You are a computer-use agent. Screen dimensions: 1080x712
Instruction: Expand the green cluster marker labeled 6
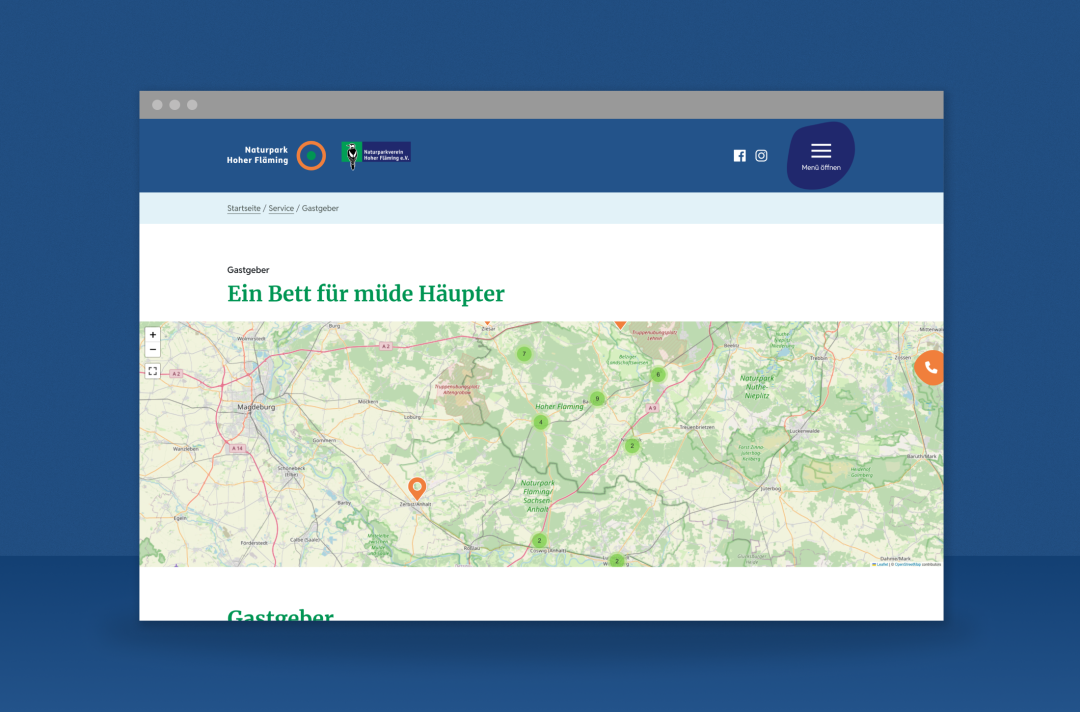pos(658,375)
